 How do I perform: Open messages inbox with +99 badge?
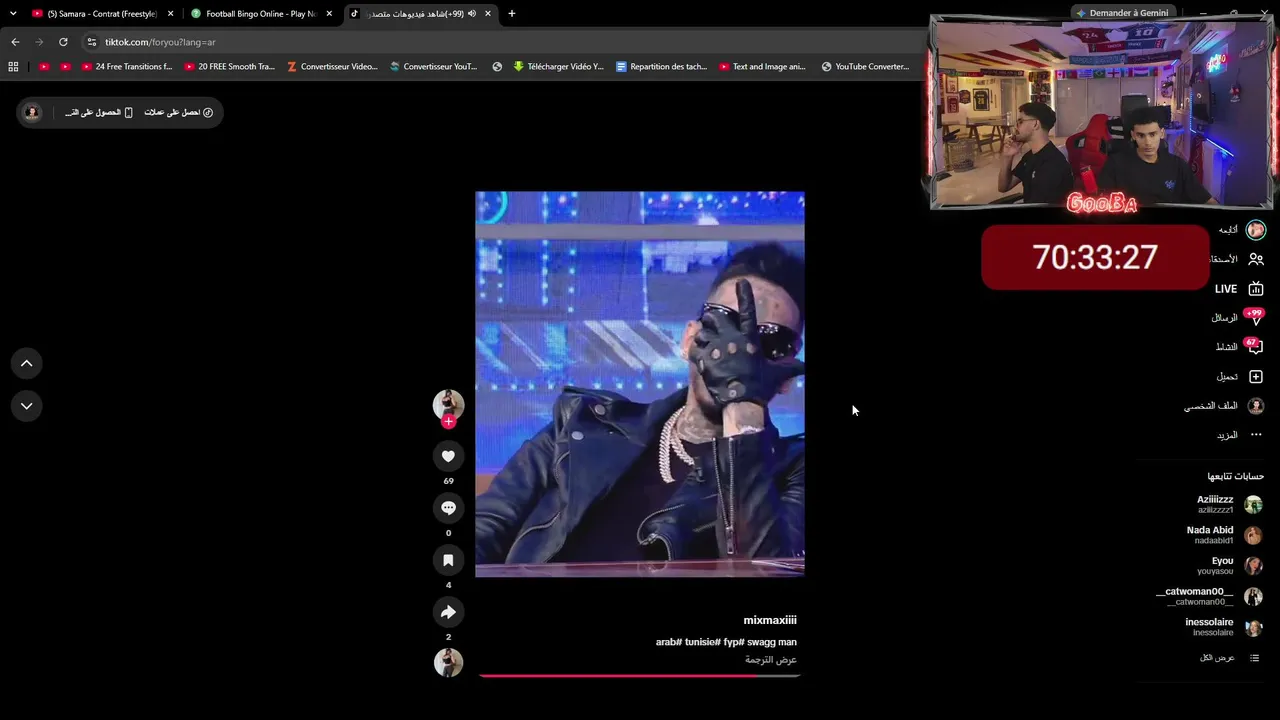1239,318
